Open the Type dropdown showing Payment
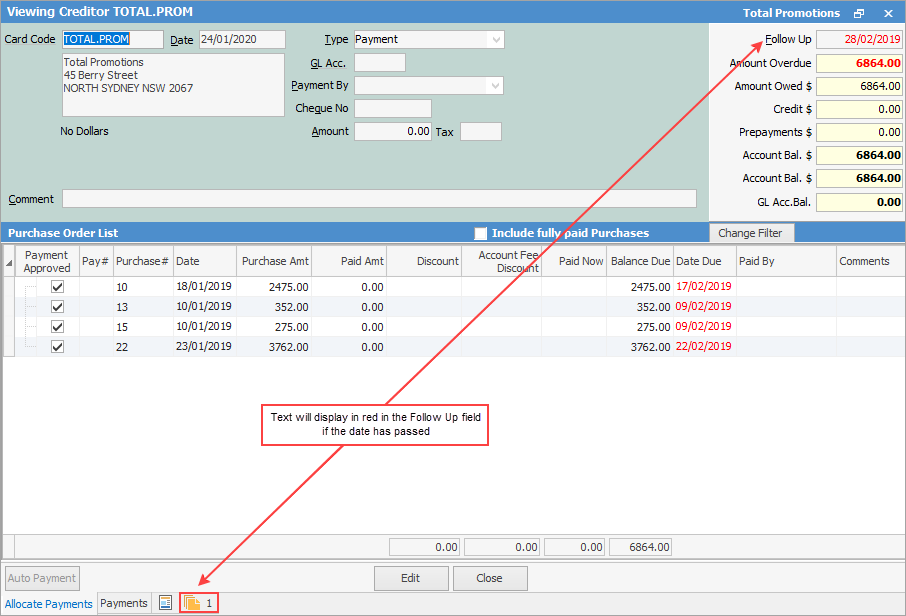This screenshot has height=616, width=906. tap(495, 39)
